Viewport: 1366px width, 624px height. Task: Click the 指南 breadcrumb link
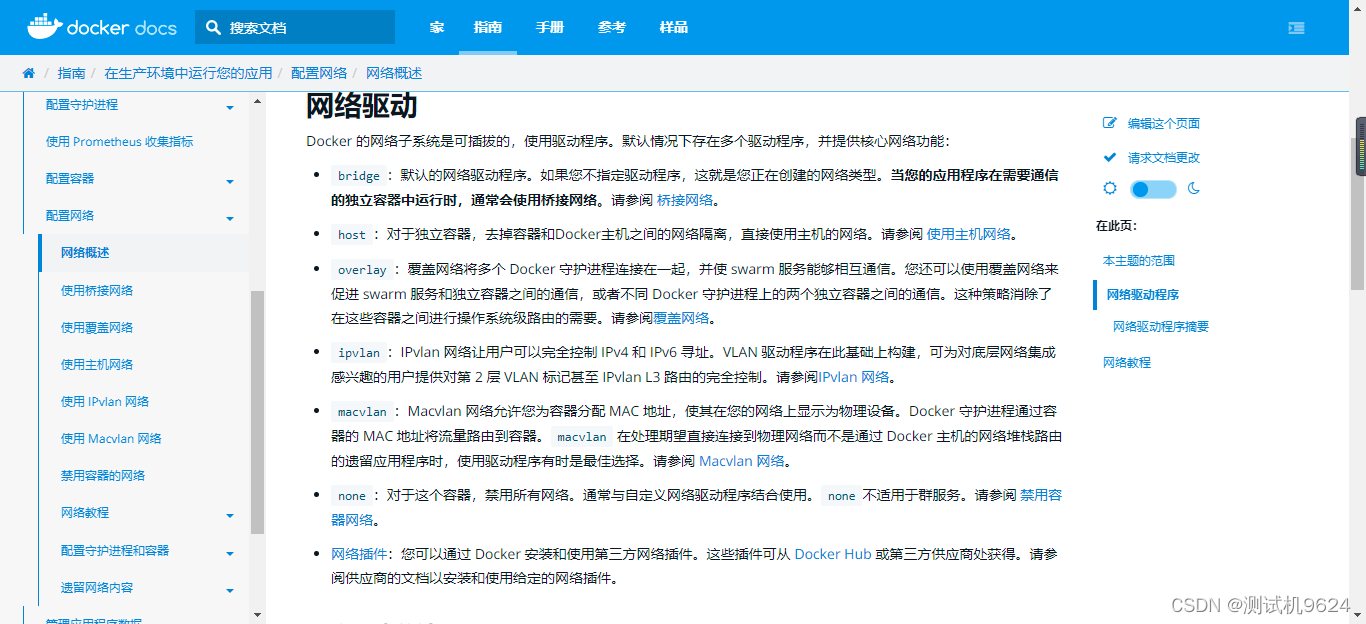coord(71,73)
